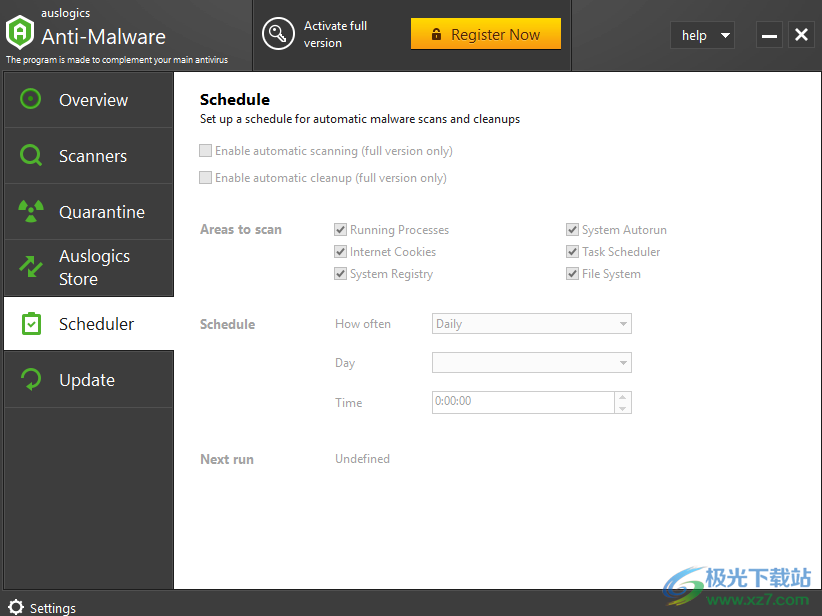
Task: Go to the Quarantine section label
Action: coord(102,212)
